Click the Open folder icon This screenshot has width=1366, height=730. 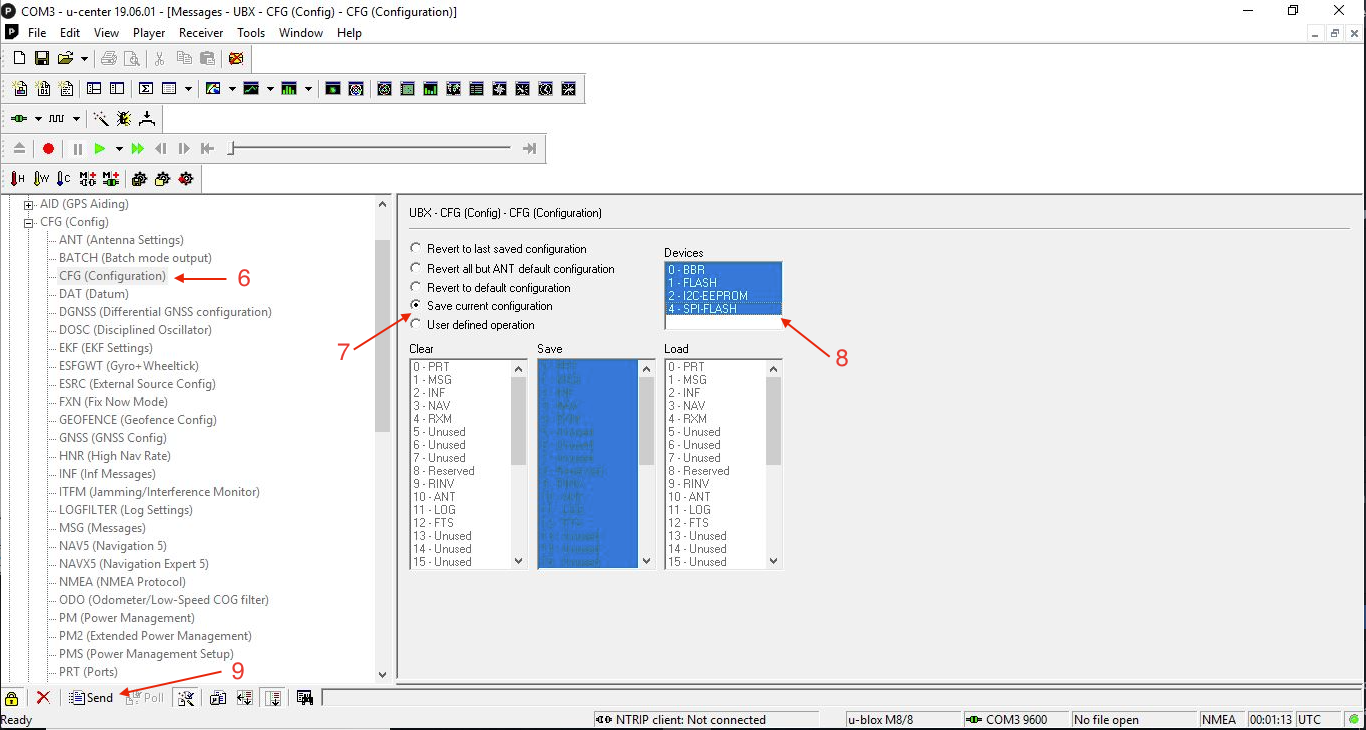[x=65, y=59]
